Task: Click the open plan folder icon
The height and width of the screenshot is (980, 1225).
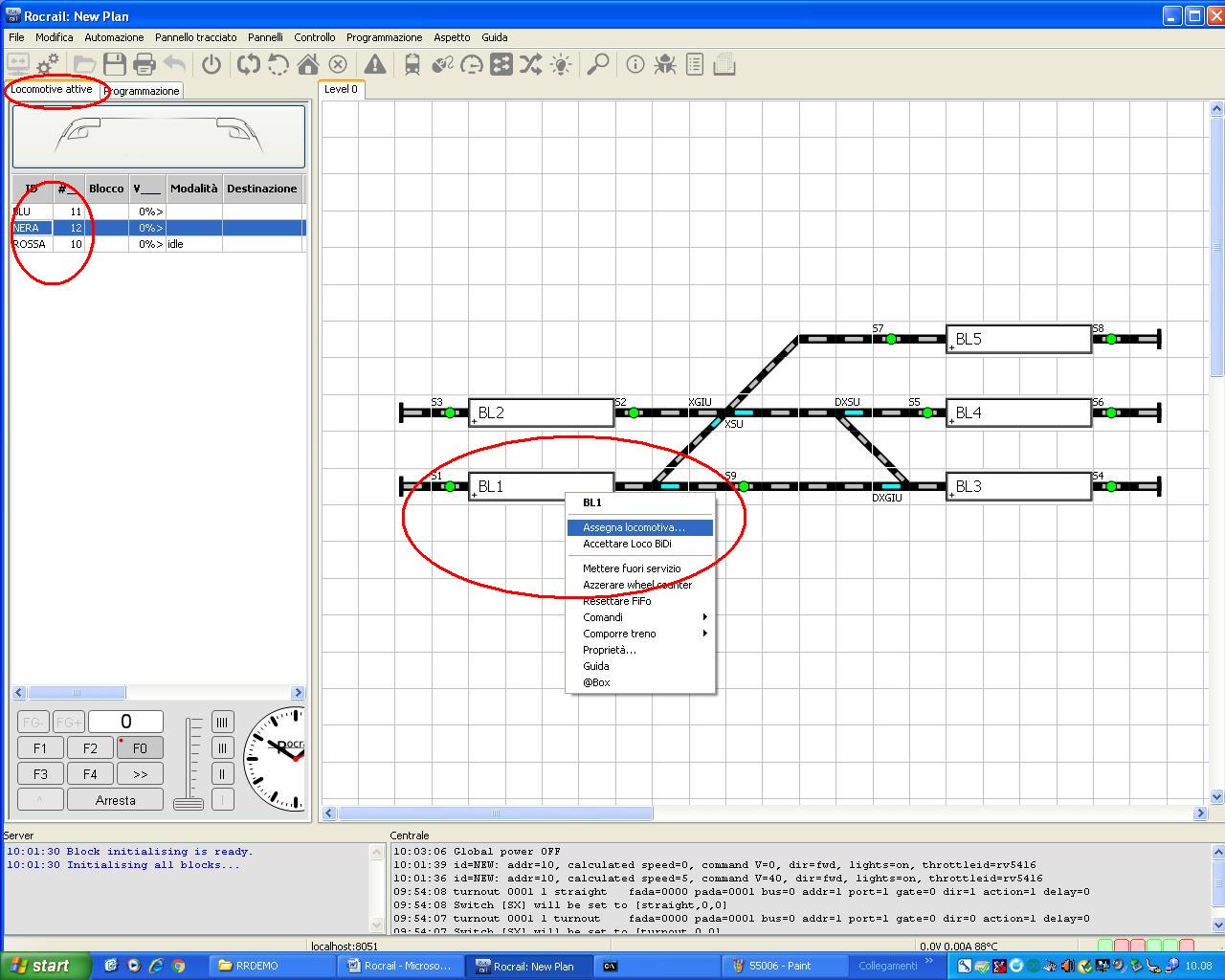Action: click(84, 64)
